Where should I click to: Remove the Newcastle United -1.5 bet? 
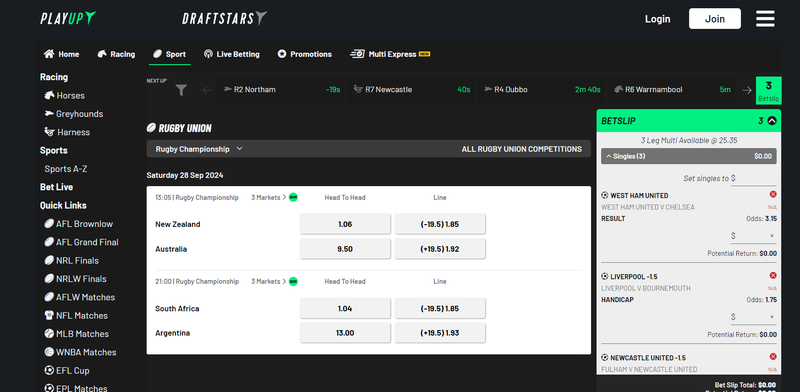tap(772, 357)
